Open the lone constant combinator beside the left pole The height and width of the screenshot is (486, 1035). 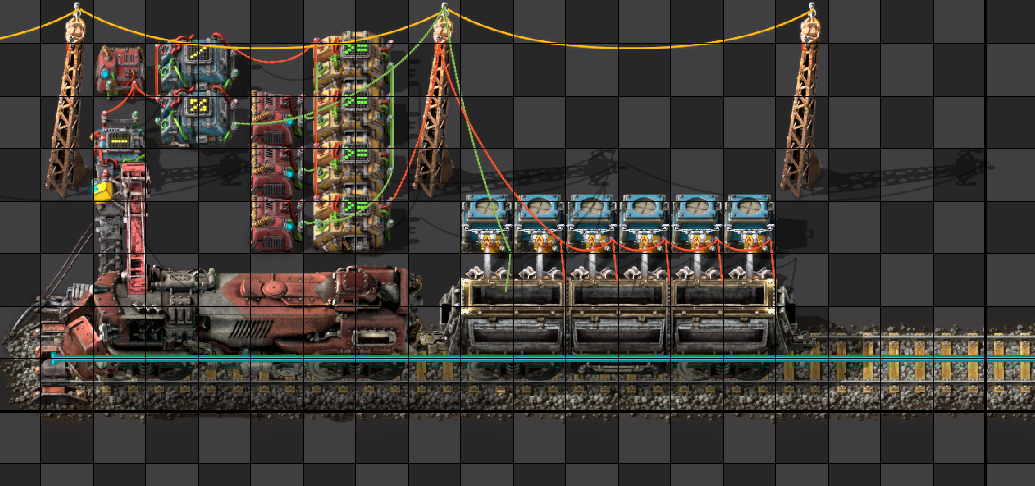click(x=119, y=70)
